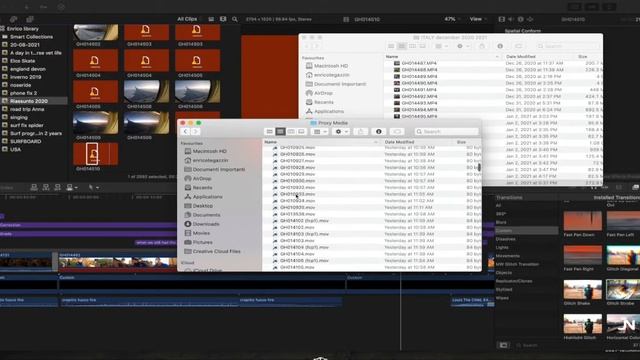Click Proxy Media window vertical scrollbar
This screenshot has height=360, width=640.
[x=479, y=167]
